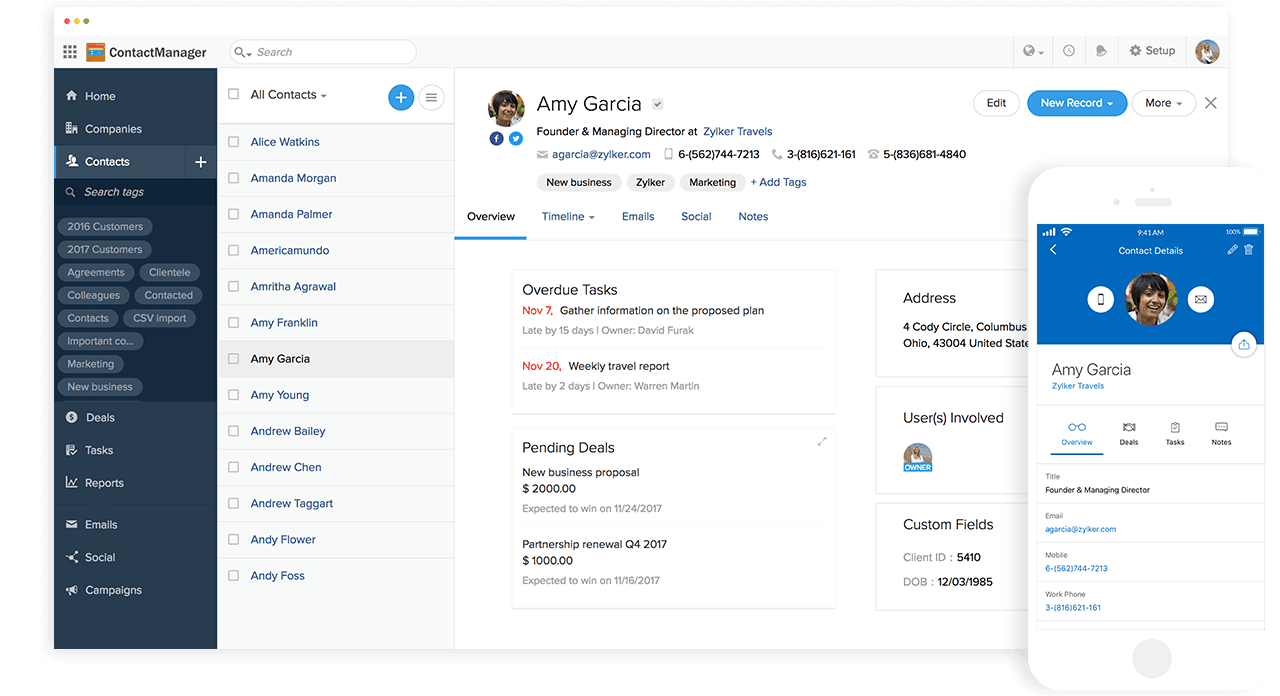Open the Deals tab on mobile
Image resolution: width=1280 pixels, height=696 pixels.
click(x=1129, y=433)
